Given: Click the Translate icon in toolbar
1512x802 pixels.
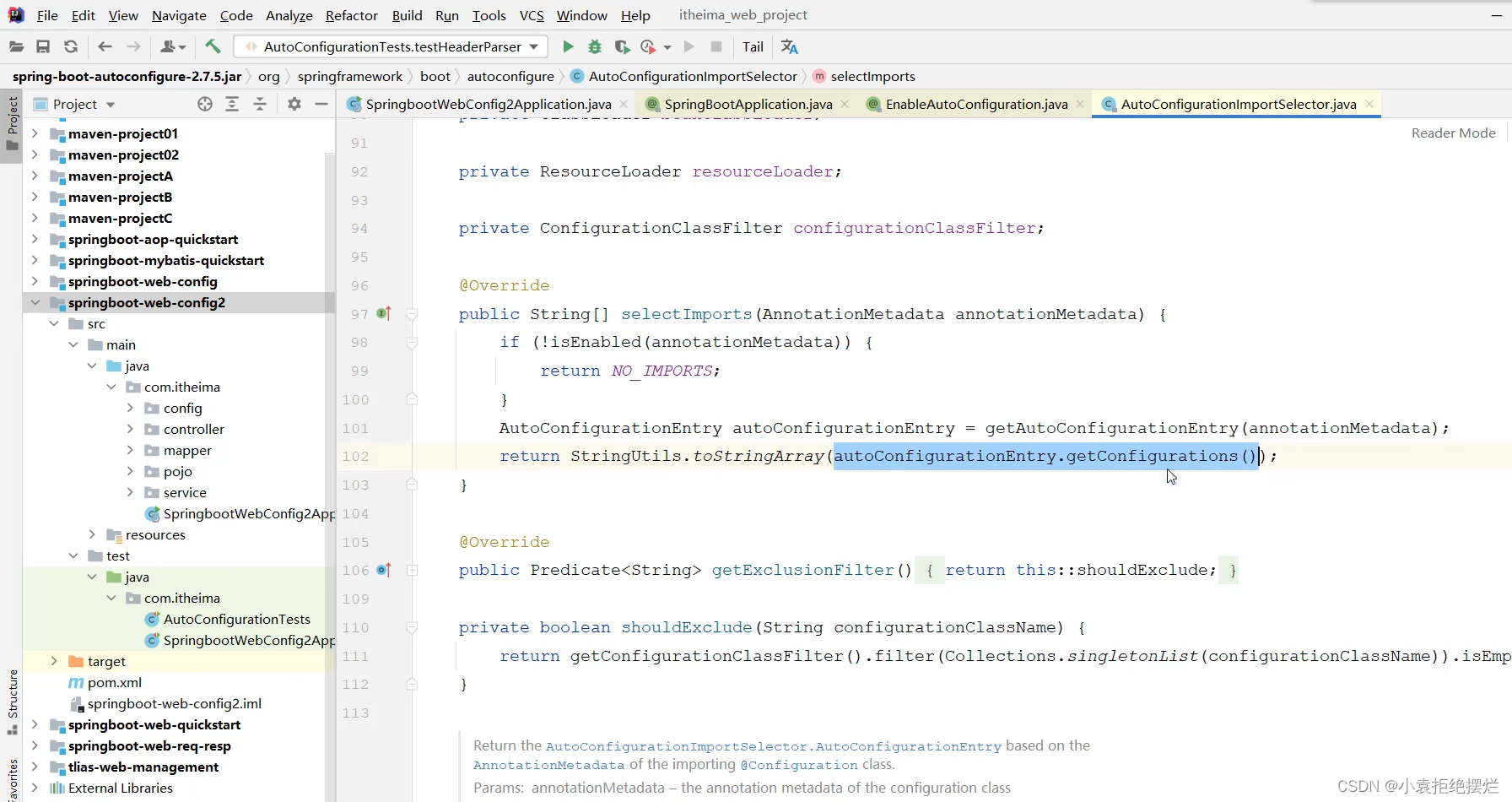Looking at the screenshot, I should coord(789,46).
